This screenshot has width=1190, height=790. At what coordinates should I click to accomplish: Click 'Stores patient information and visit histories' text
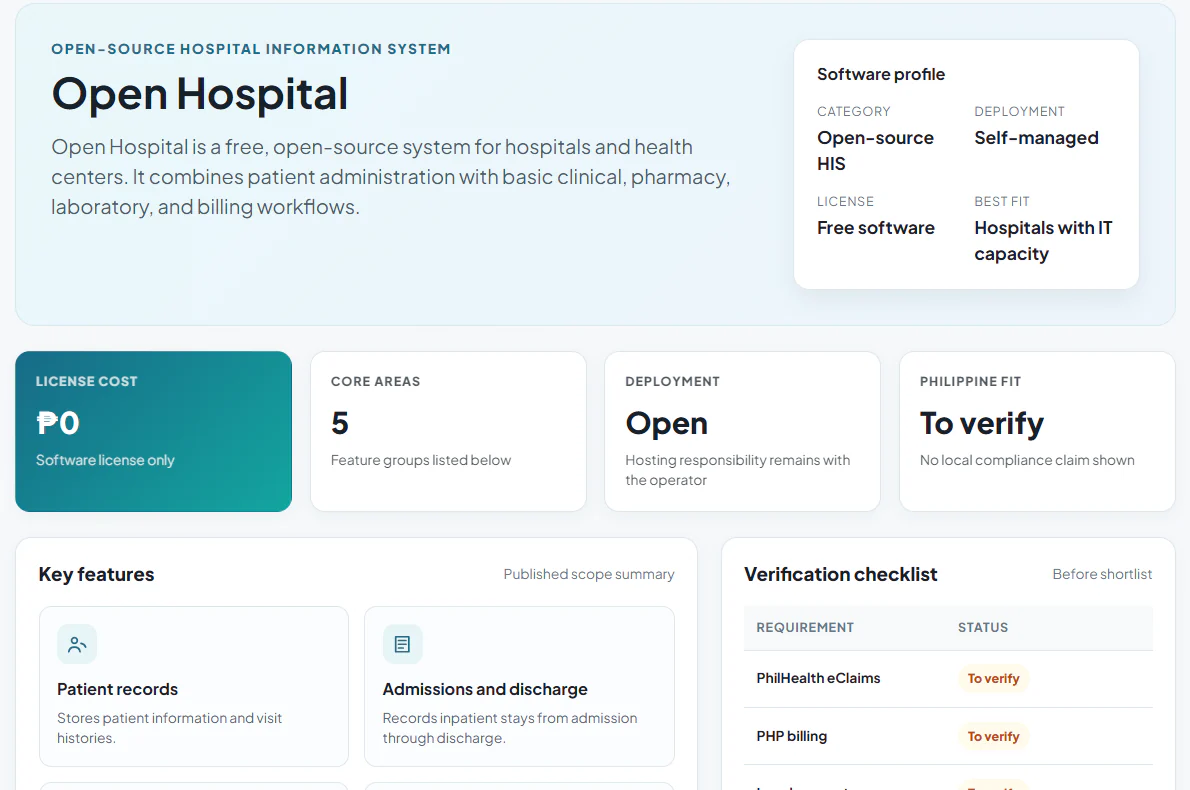click(169, 728)
